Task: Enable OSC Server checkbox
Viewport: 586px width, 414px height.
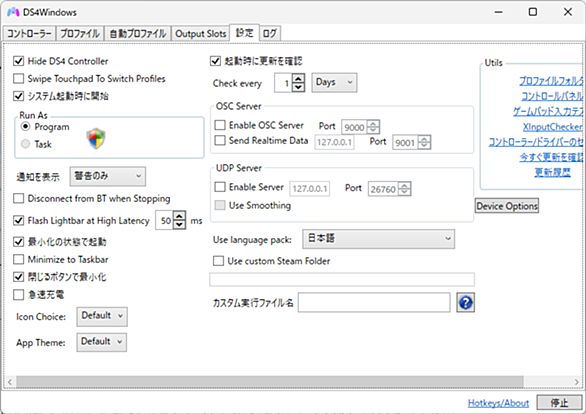Action: click(x=220, y=125)
